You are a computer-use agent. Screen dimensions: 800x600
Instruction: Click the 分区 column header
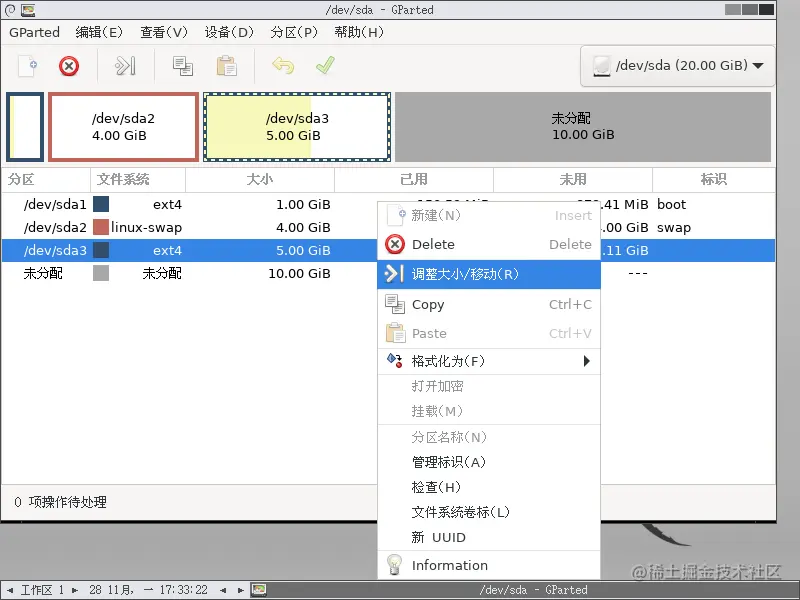(x=46, y=180)
